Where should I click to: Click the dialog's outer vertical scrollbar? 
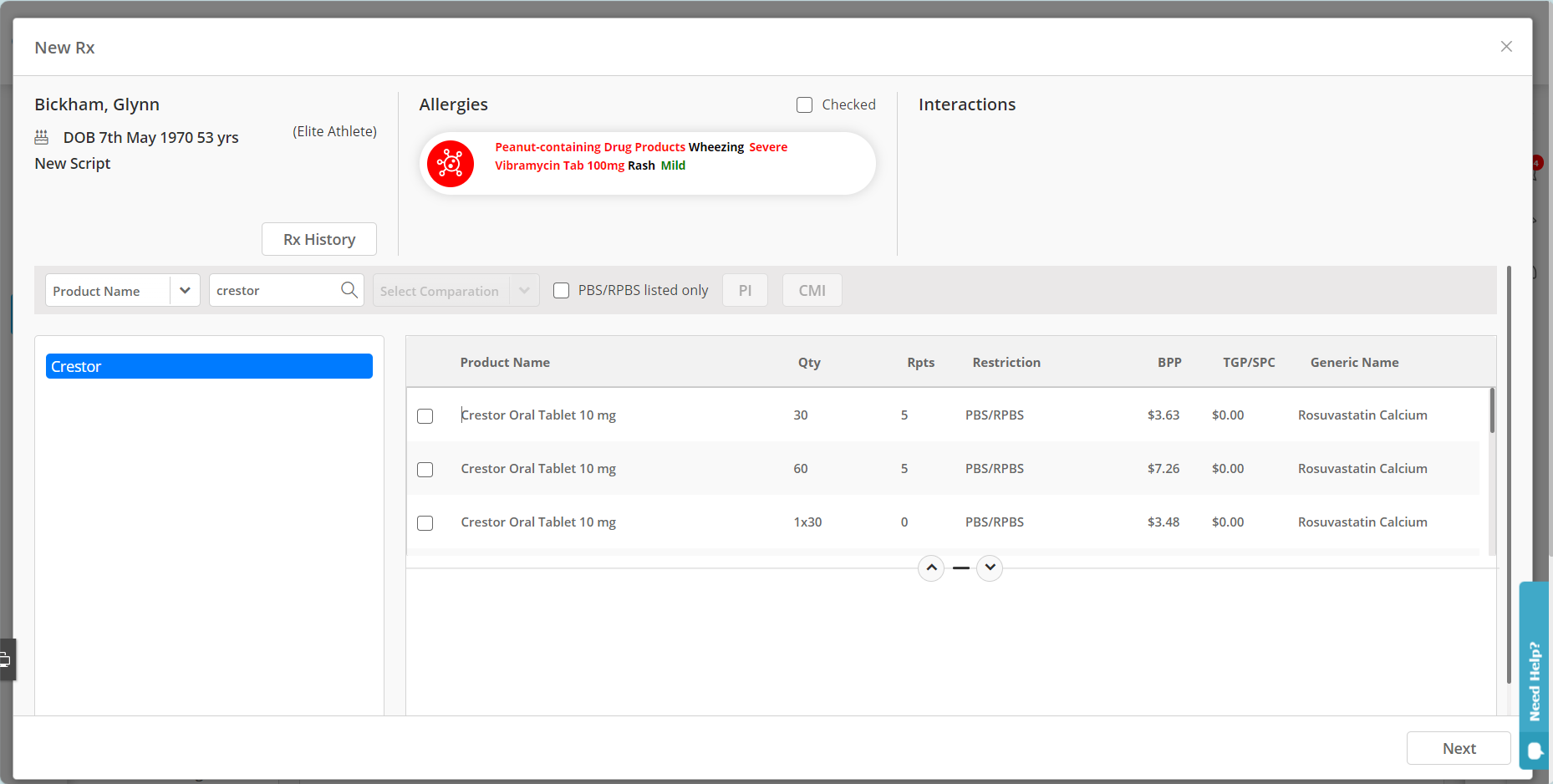coord(1509,475)
